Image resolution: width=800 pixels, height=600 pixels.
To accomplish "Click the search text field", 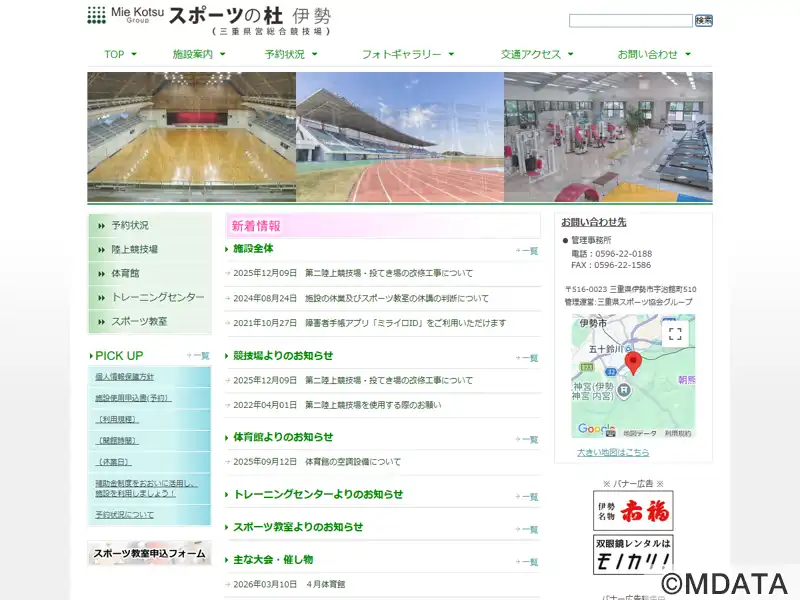I will pyautogui.click(x=631, y=20).
